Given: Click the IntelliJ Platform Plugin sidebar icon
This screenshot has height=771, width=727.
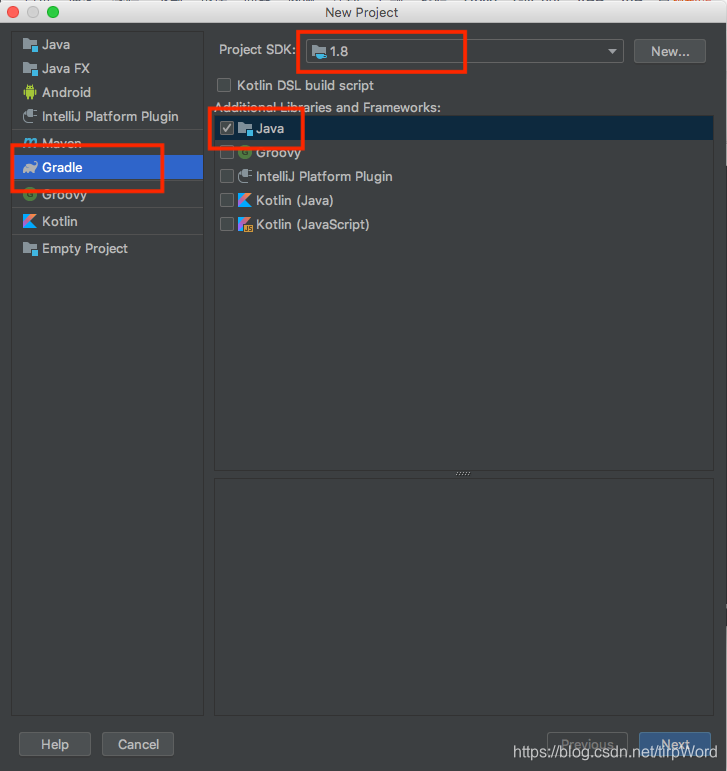Looking at the screenshot, I should point(30,117).
